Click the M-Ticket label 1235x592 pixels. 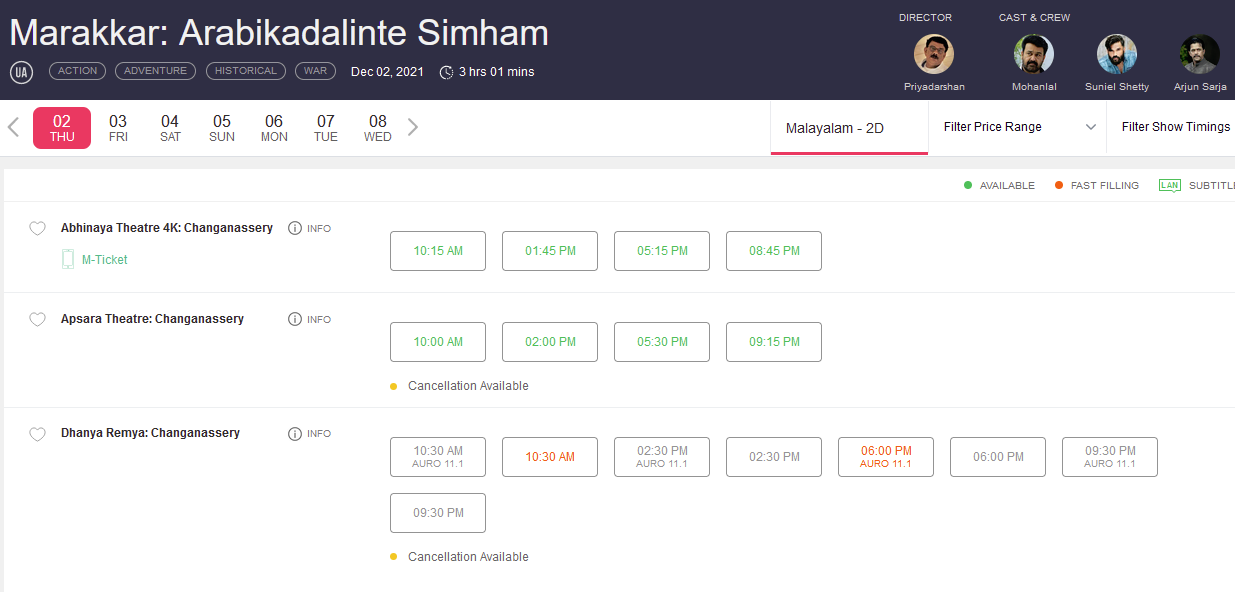click(x=105, y=260)
